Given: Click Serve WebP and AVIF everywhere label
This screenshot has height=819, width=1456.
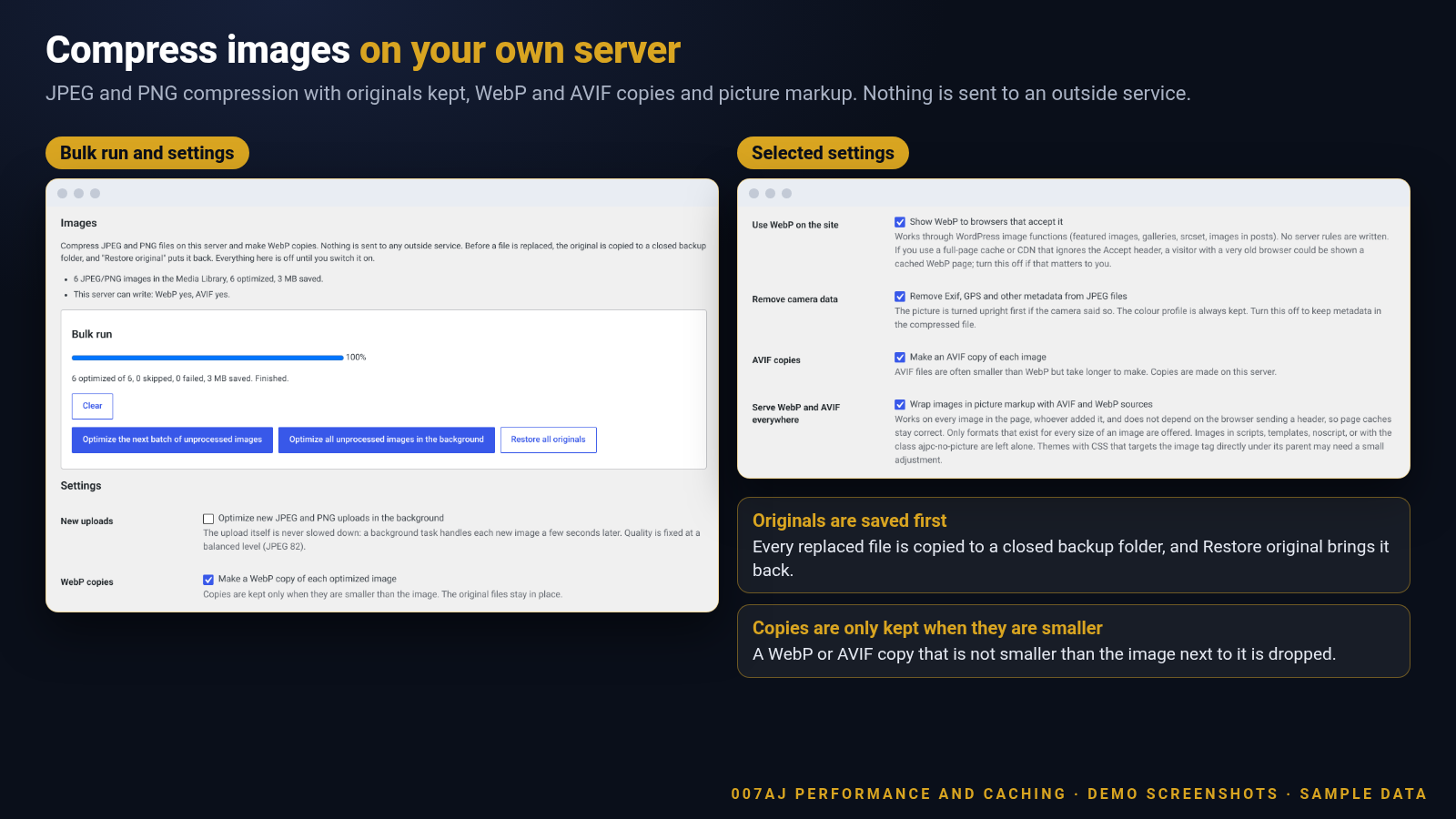Looking at the screenshot, I should (x=796, y=414).
